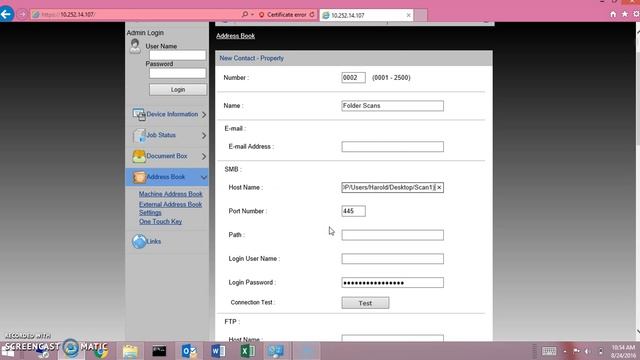Focus the Admin User Name field
640x360 pixels.
pyautogui.click(x=178, y=55)
